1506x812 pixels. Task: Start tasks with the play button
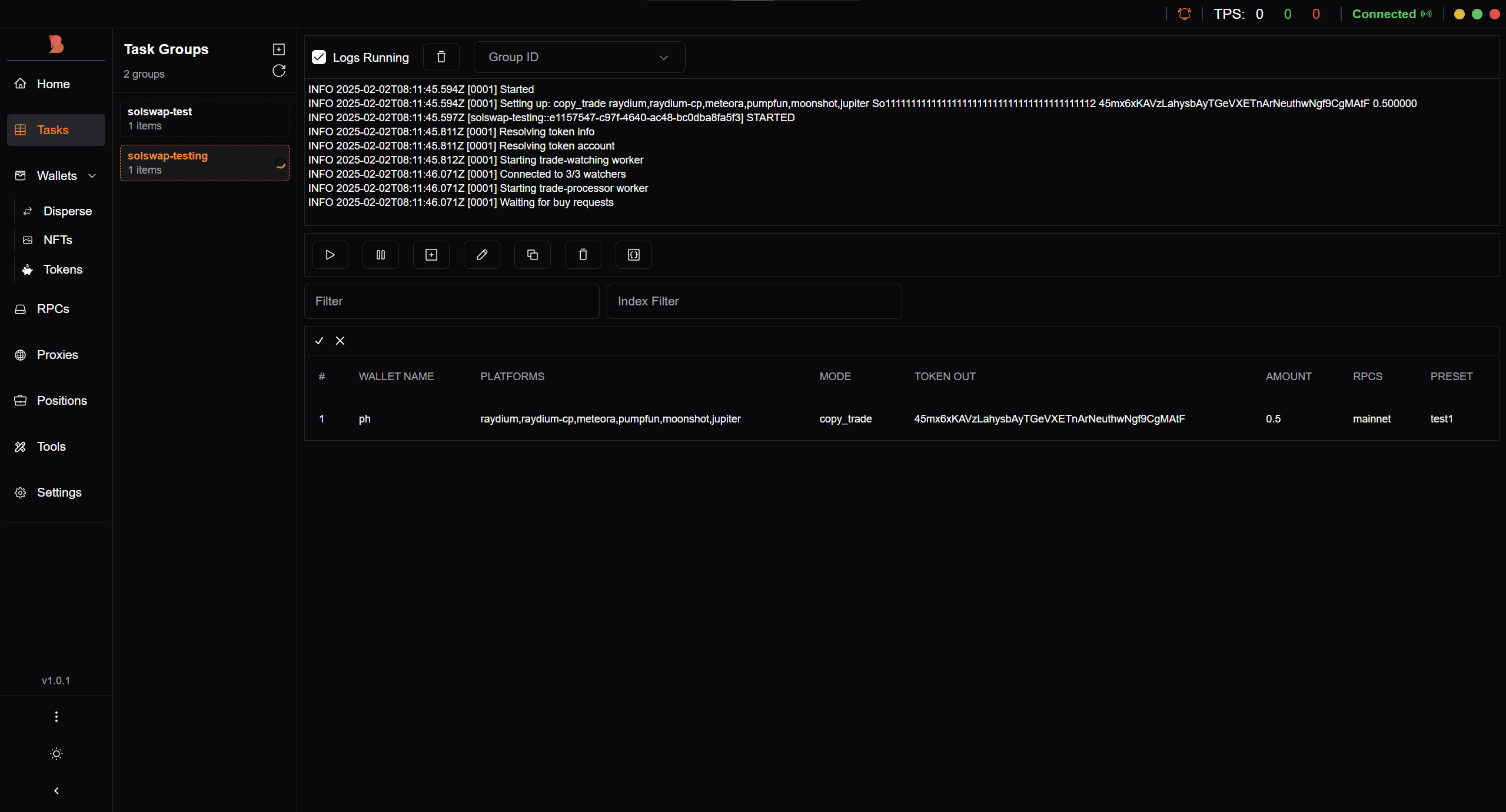click(x=330, y=255)
